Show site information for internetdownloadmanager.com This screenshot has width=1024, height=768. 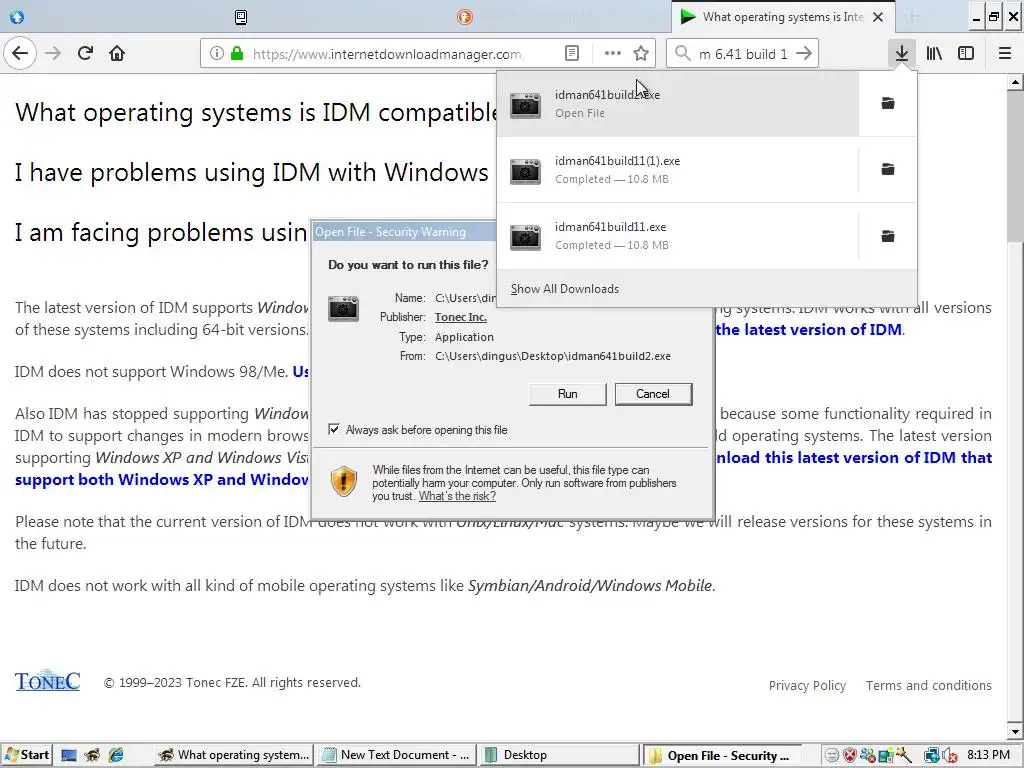click(216, 54)
